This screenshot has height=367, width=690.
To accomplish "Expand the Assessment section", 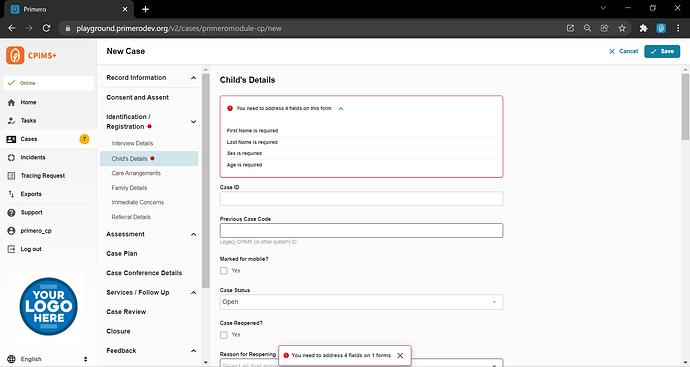I will pyautogui.click(x=193, y=235).
